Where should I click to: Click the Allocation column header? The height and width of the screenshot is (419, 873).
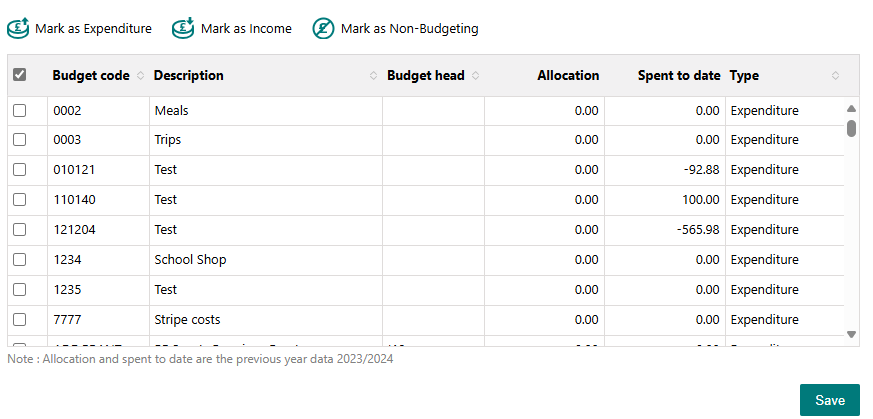pos(568,76)
